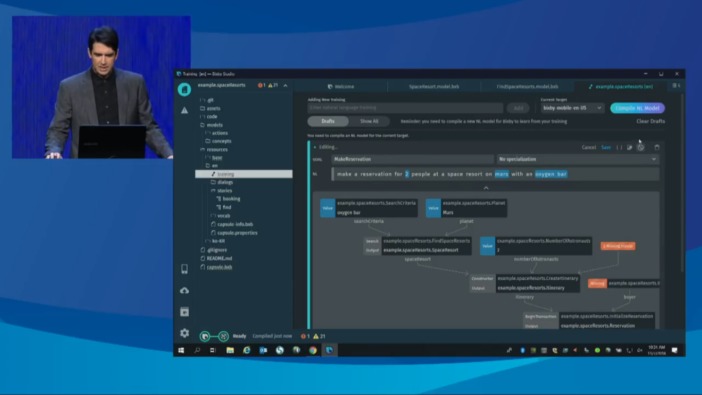This screenshot has width=702, height=395.
Task: Open the files sidebar icon
Action: (x=184, y=90)
